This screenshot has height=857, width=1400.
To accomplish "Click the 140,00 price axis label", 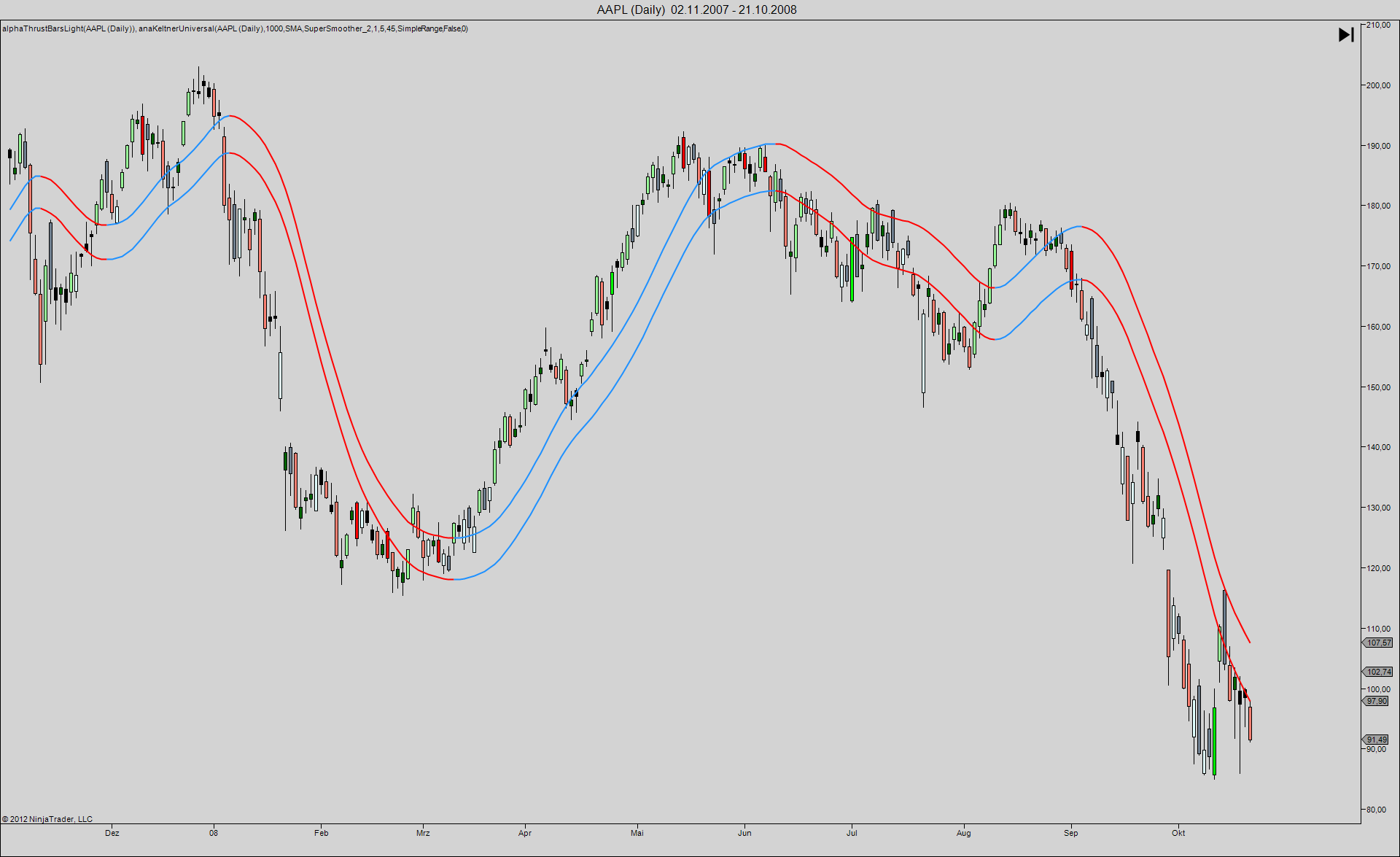I will pos(1378,447).
